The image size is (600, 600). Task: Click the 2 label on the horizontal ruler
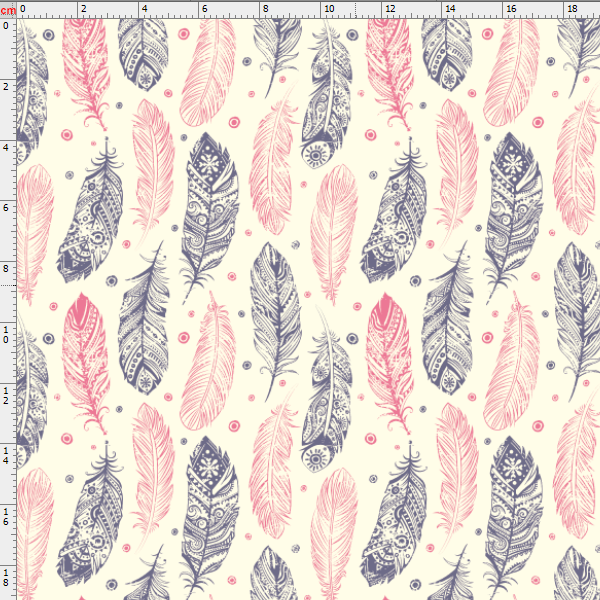[x=84, y=9]
